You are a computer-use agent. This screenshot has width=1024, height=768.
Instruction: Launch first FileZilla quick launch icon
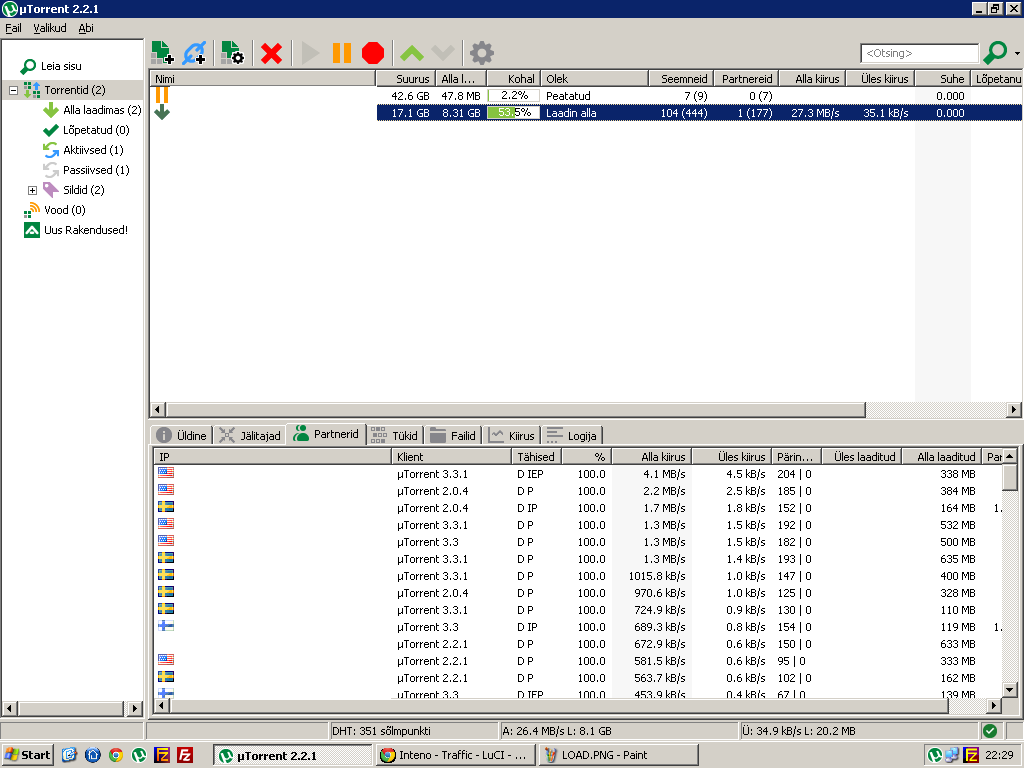[162, 755]
